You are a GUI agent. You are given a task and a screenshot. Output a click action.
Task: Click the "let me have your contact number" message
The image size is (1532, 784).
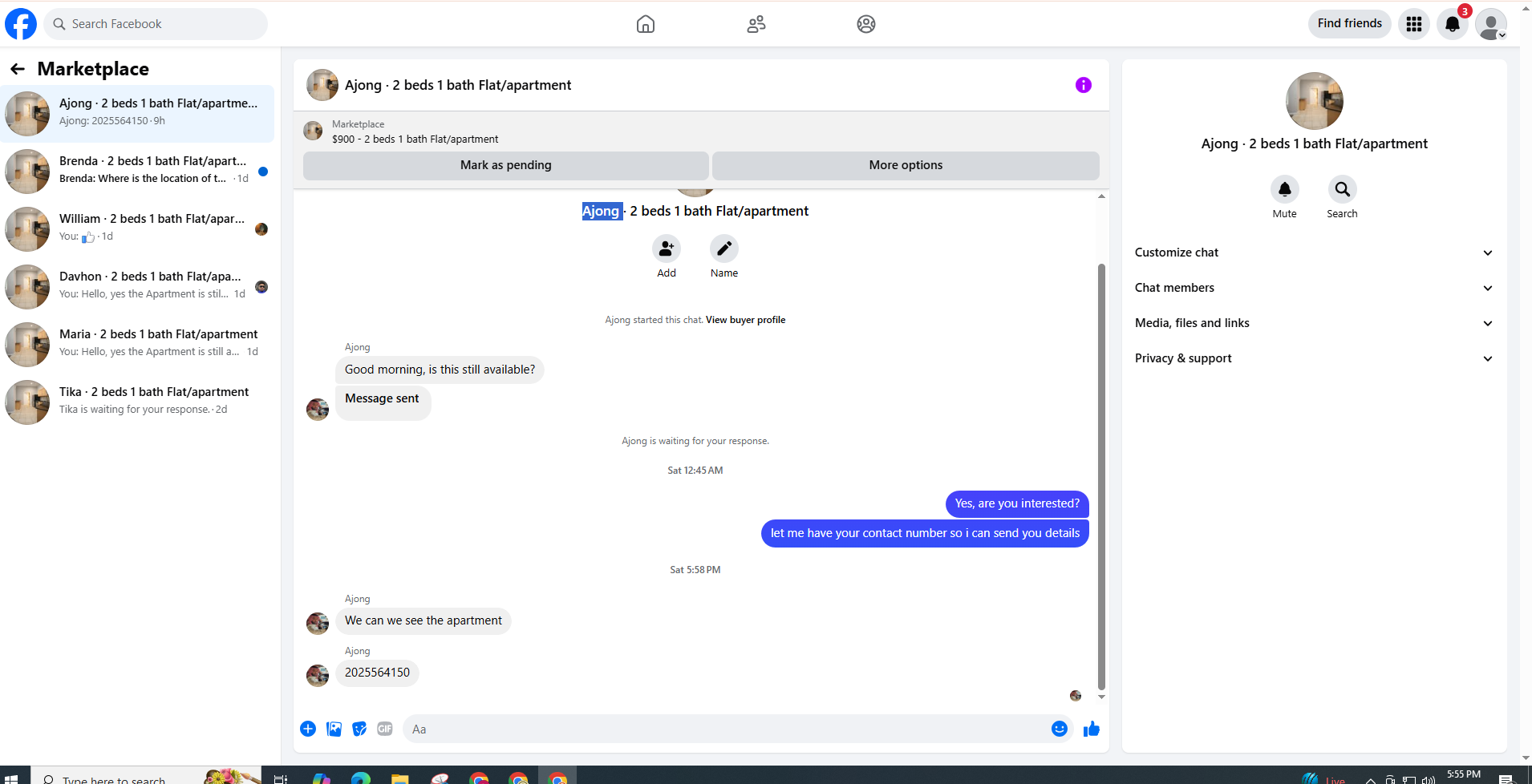pyautogui.click(x=925, y=533)
